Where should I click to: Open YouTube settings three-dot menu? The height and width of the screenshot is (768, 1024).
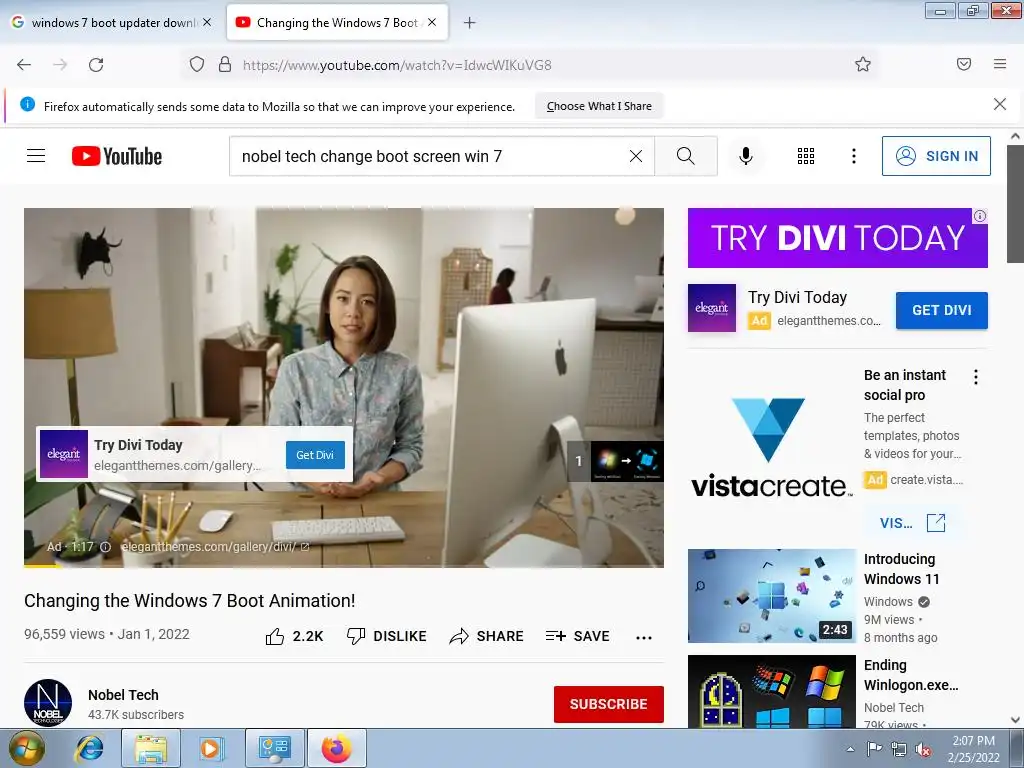(x=854, y=156)
